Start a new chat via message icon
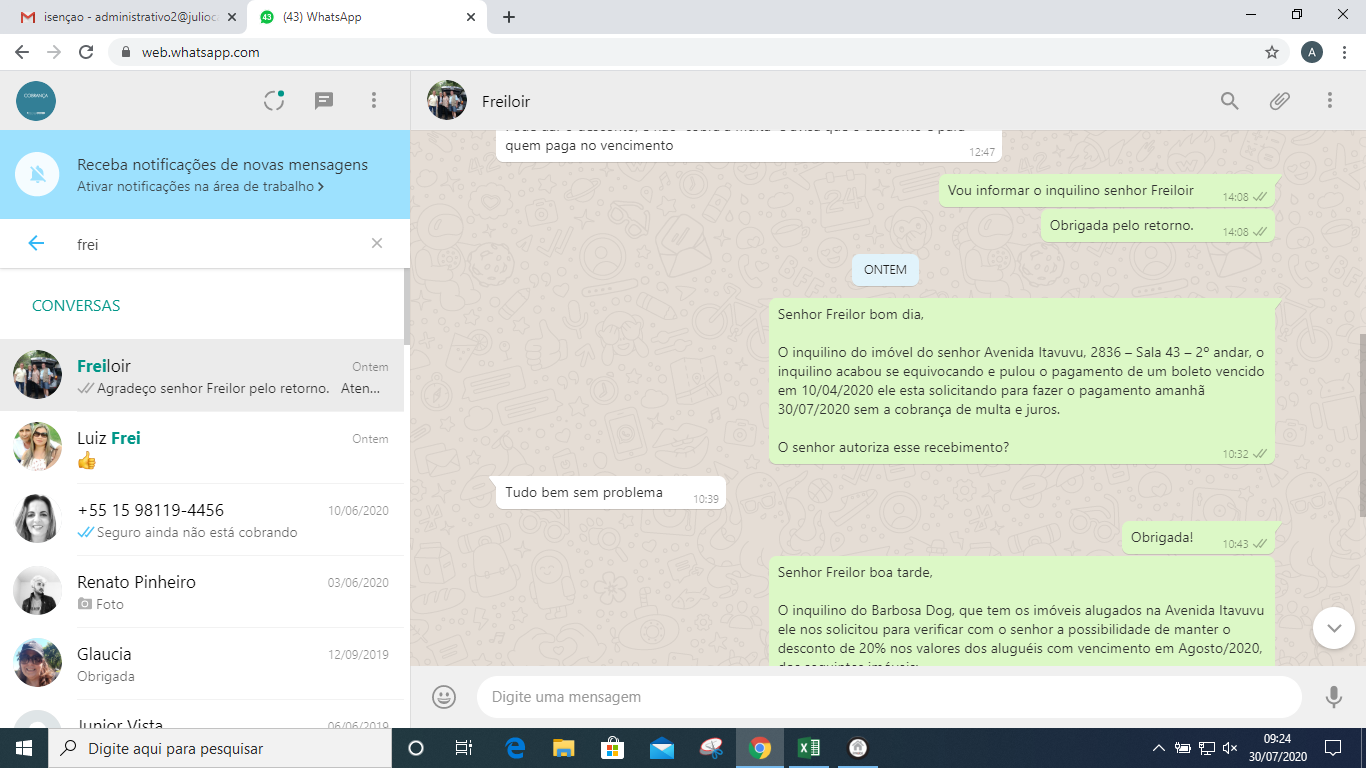The image size is (1366, 768). (x=324, y=100)
